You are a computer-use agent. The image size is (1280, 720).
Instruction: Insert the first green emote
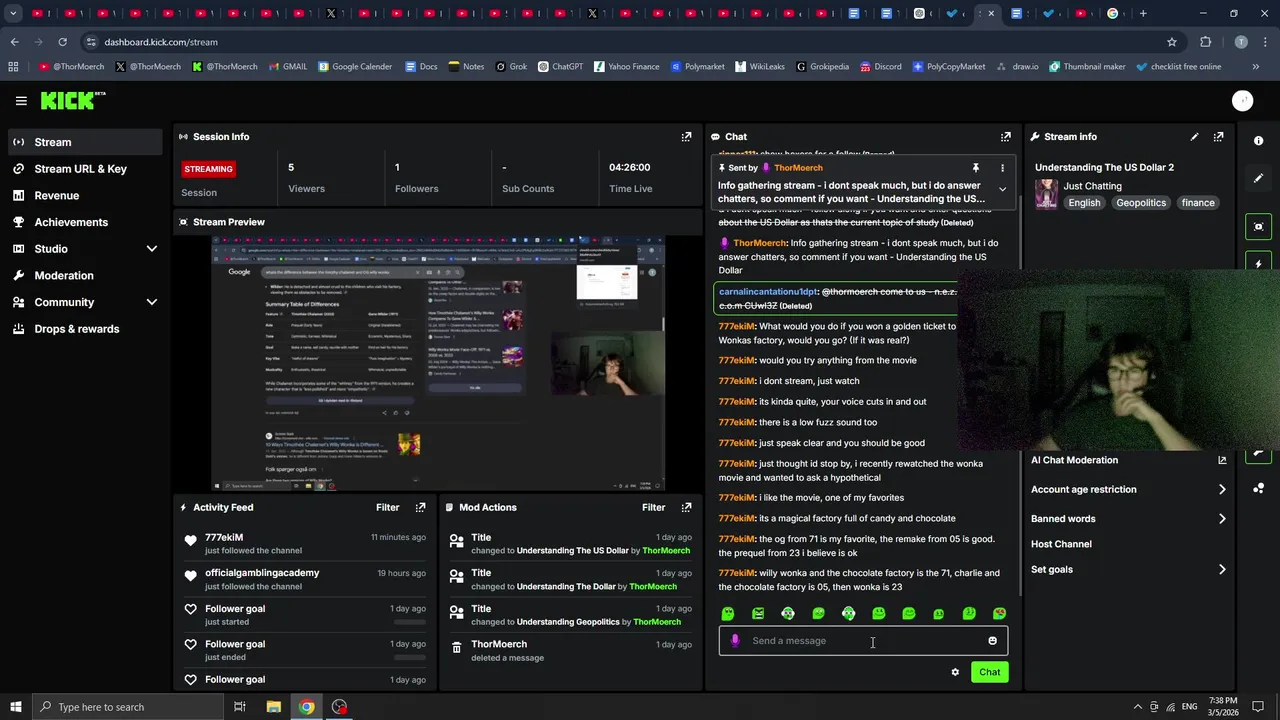728,614
